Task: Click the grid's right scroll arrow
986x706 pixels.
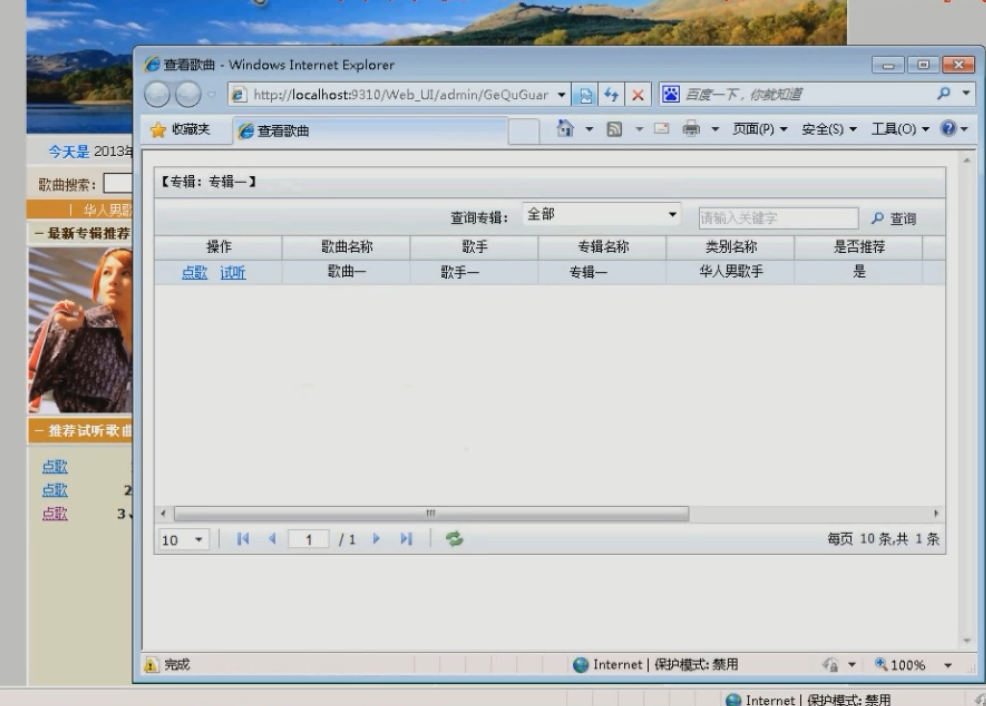Action: pyautogui.click(x=936, y=514)
